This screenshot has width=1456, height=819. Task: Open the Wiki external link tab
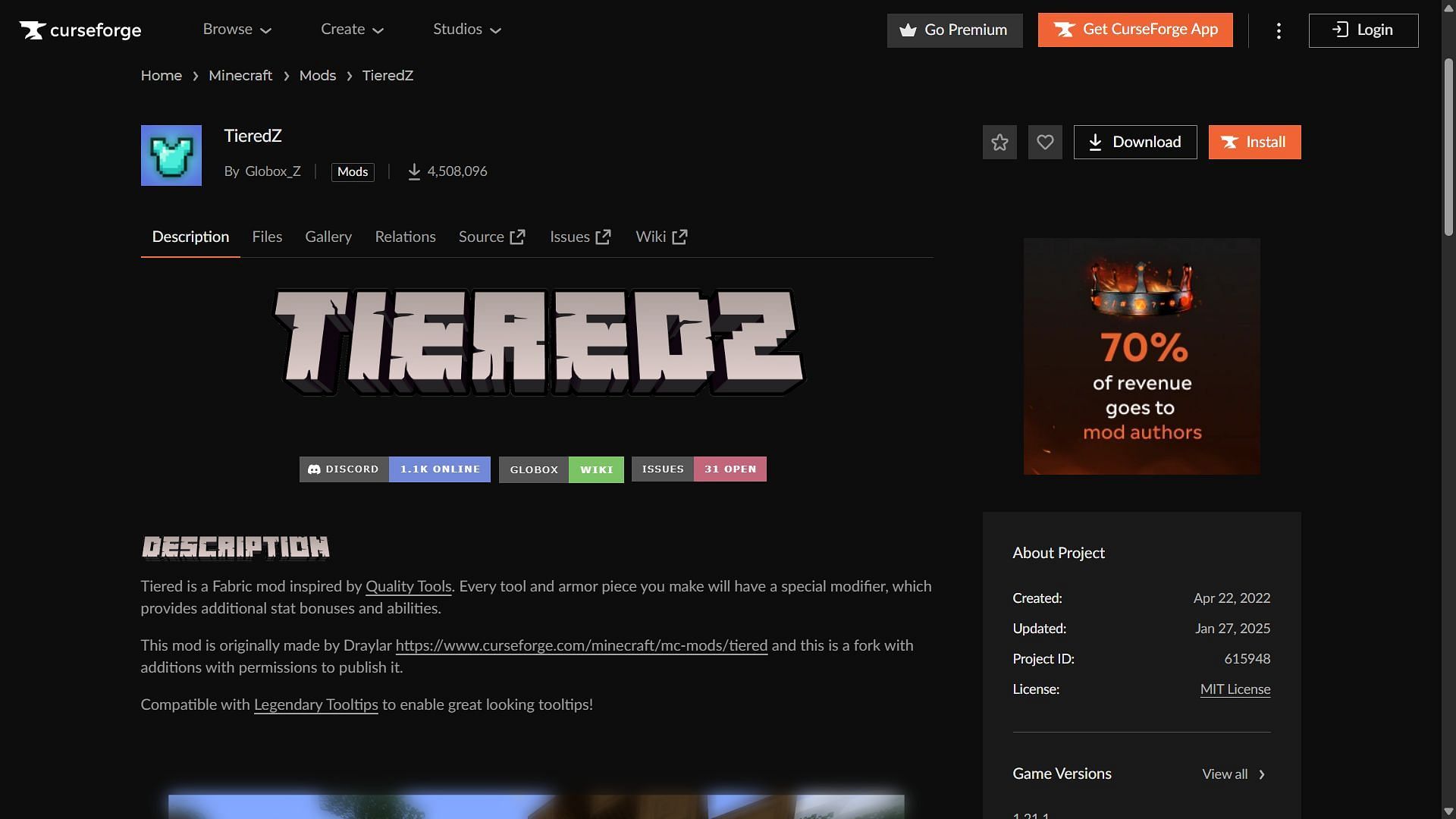click(x=661, y=237)
